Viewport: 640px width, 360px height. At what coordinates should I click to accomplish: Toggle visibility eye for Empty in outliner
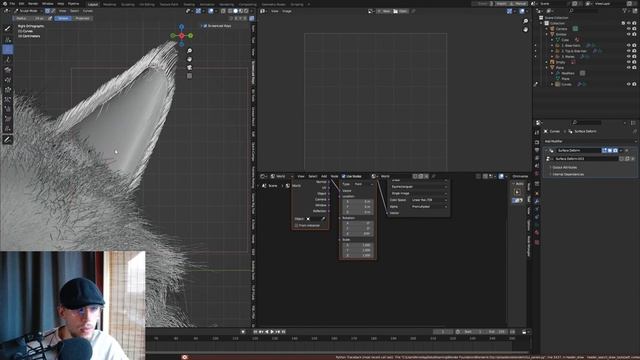pyautogui.click(x=629, y=62)
